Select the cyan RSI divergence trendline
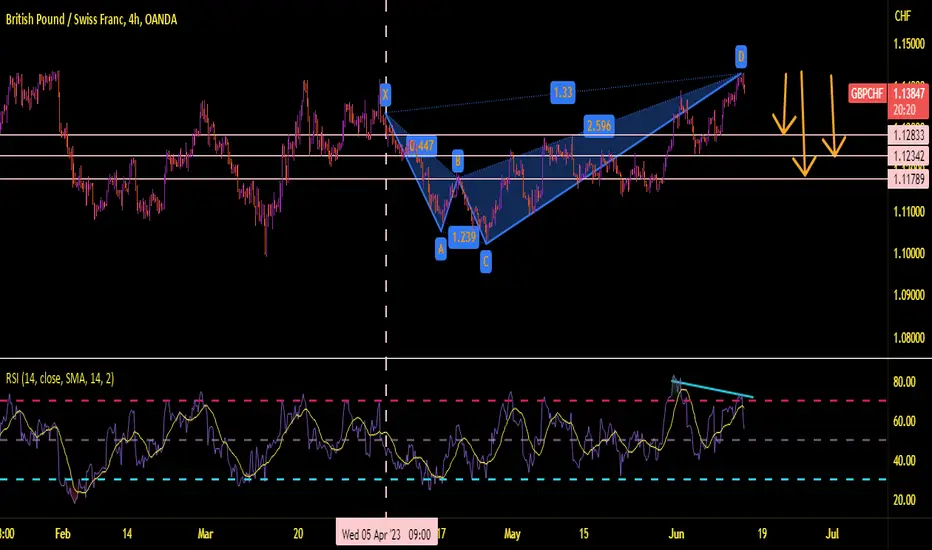This screenshot has height=550, width=932. (713, 388)
